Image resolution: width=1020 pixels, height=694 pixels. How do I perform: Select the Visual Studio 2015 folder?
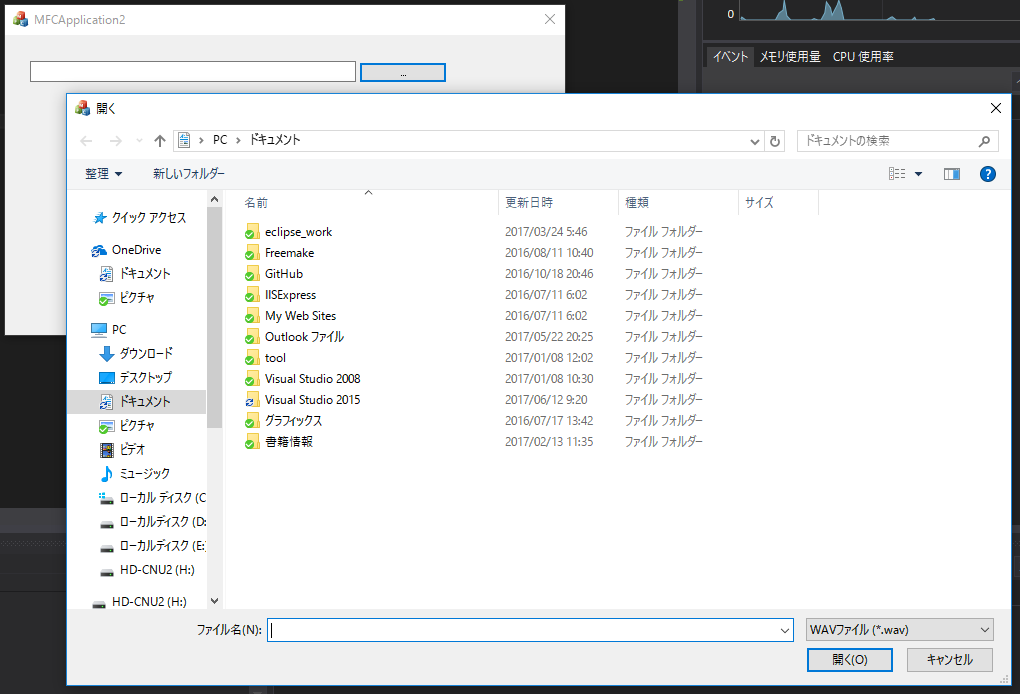pyautogui.click(x=312, y=399)
